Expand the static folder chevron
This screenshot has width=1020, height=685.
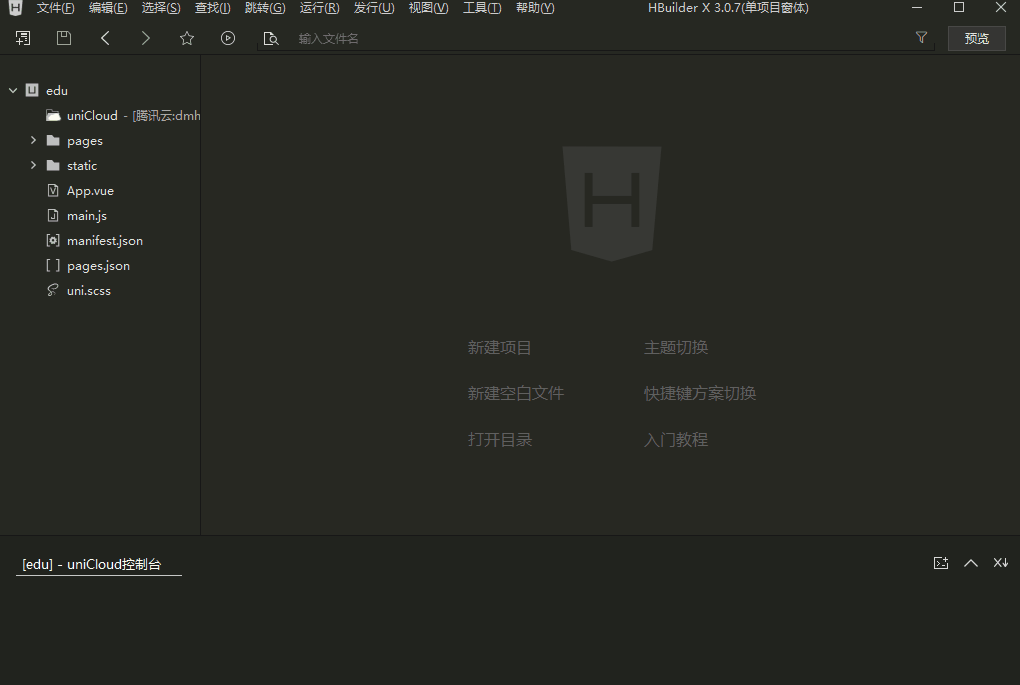pyautogui.click(x=33, y=165)
